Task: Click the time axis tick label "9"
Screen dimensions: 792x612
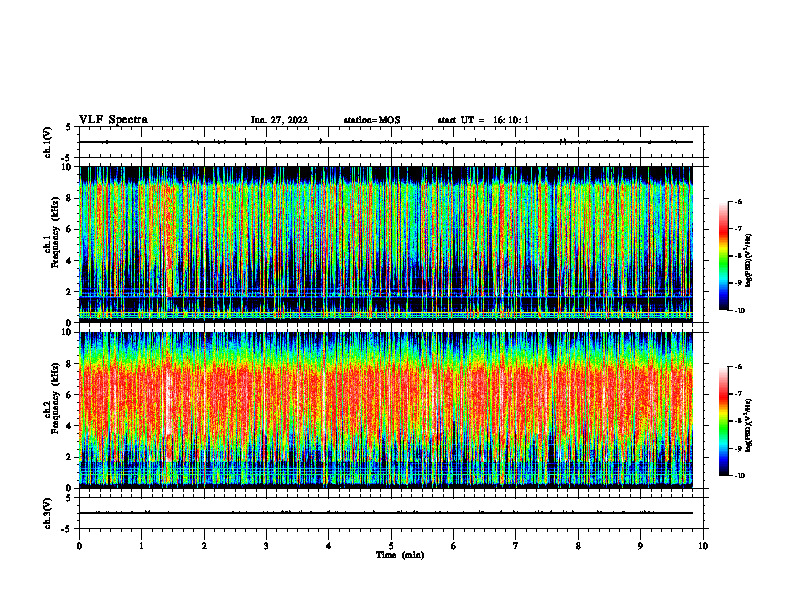Action: click(x=640, y=546)
